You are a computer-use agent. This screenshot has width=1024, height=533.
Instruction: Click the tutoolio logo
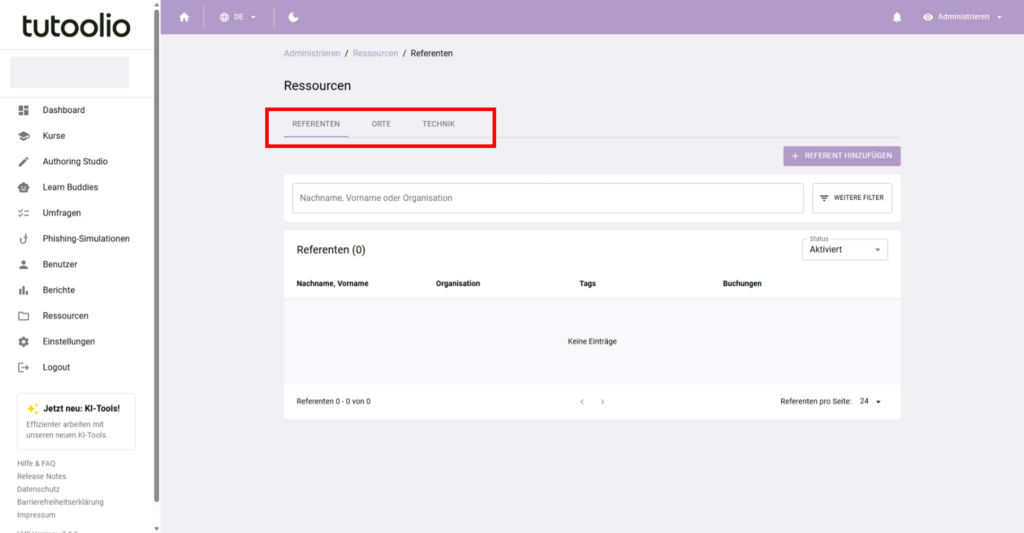pyautogui.click(x=76, y=25)
